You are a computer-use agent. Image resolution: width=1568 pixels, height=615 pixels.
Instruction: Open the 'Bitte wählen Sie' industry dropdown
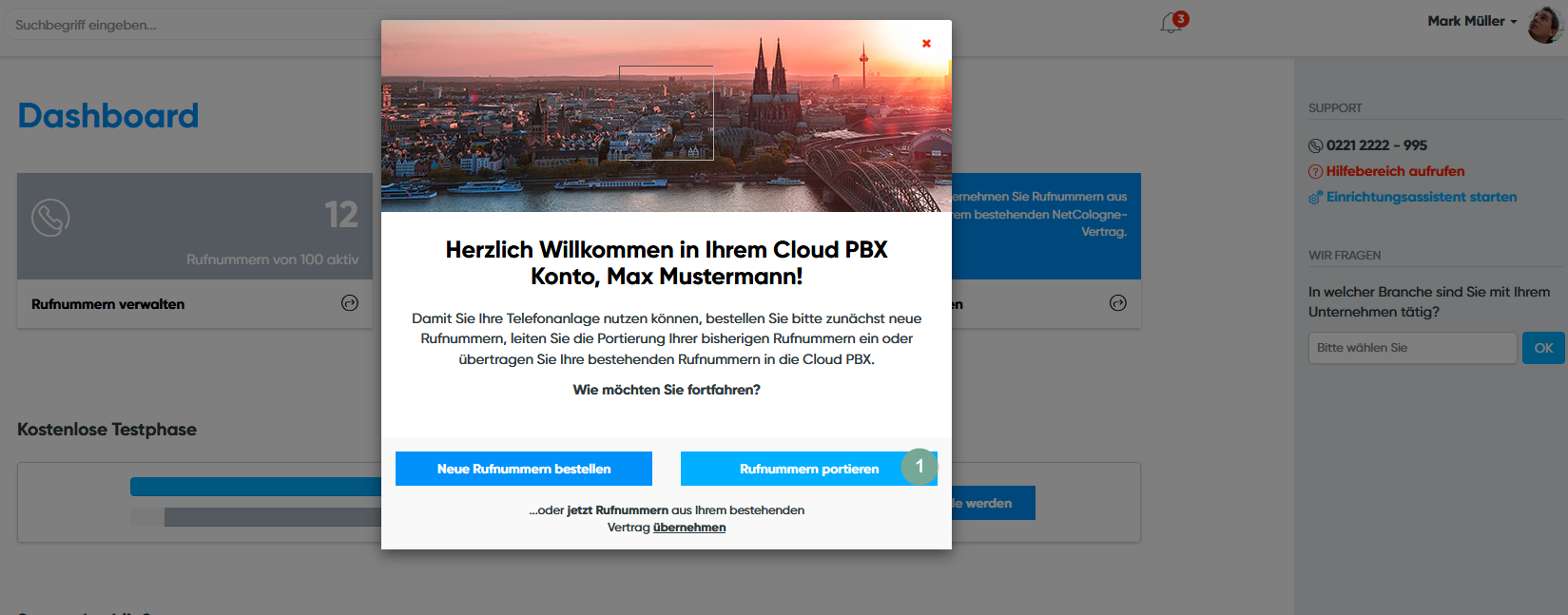point(1411,348)
